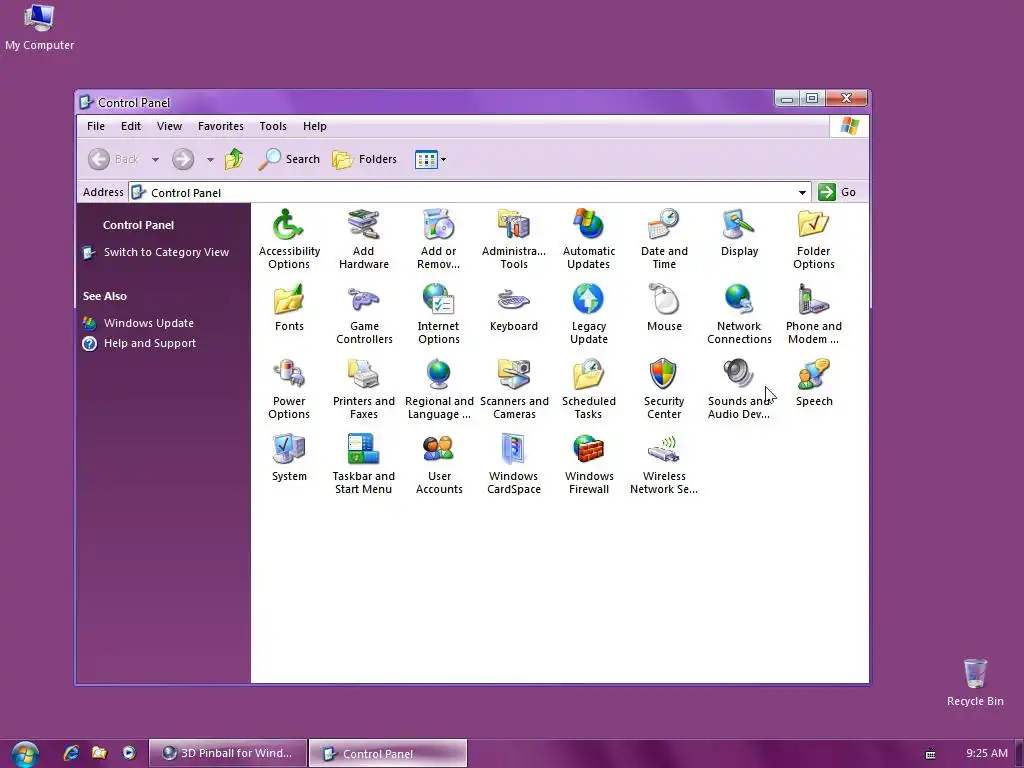The width and height of the screenshot is (1024, 768).
Task: Expand the Back button history dropdown
Action: tap(155, 159)
